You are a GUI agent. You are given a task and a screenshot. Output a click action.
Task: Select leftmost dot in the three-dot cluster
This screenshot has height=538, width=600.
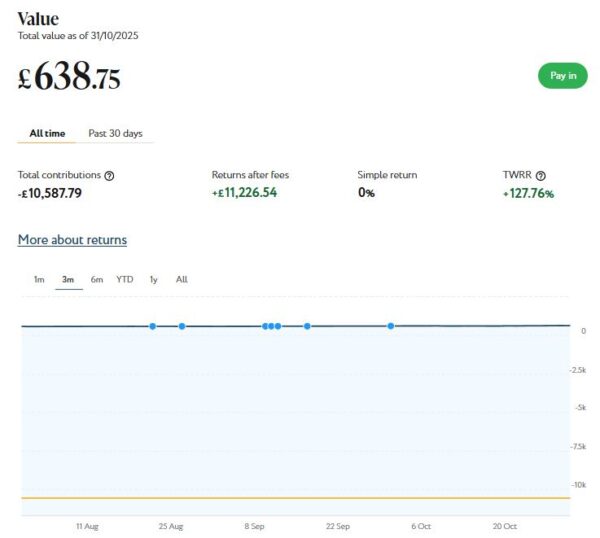(x=265, y=326)
